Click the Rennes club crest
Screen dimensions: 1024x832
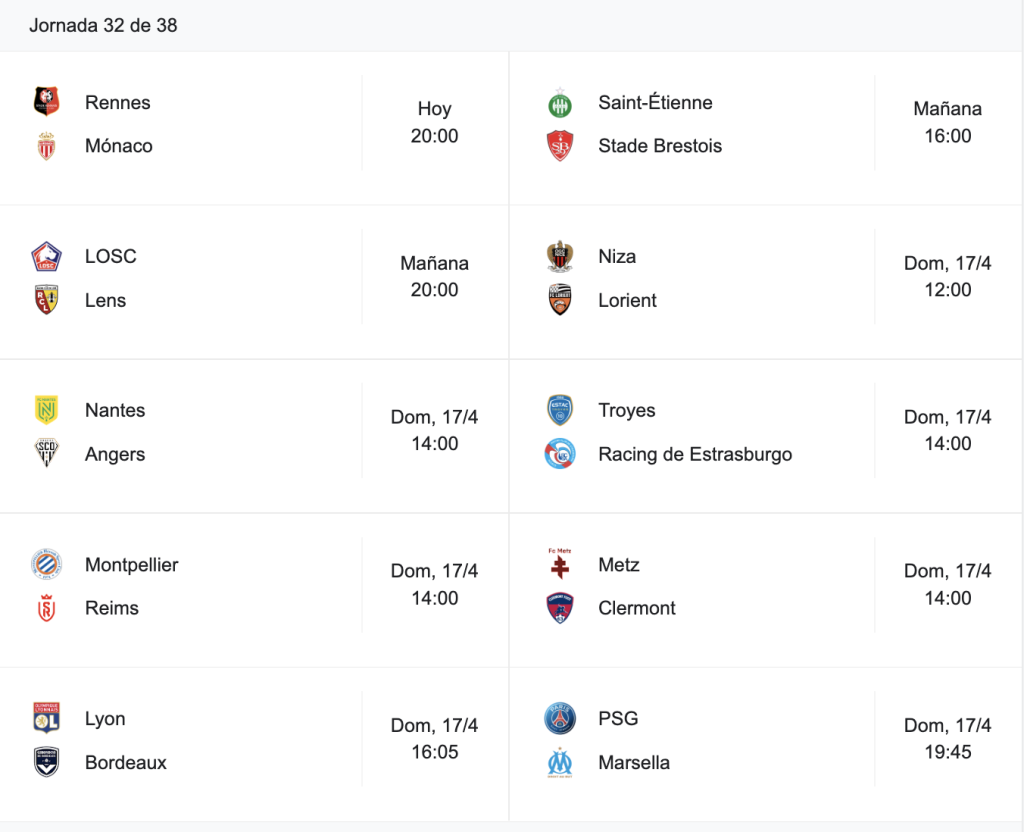(x=46, y=101)
